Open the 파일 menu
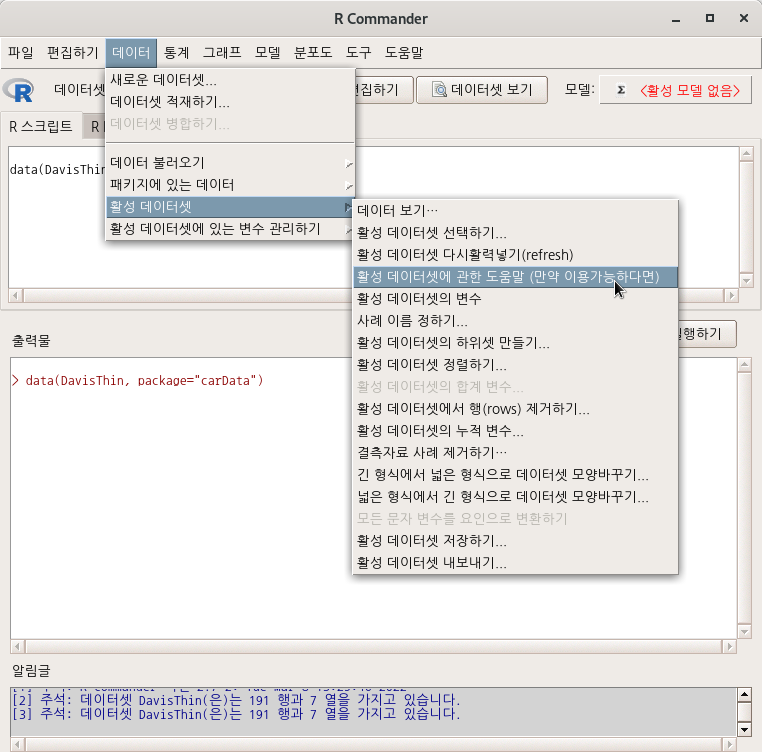The image size is (762, 752). click(21, 52)
